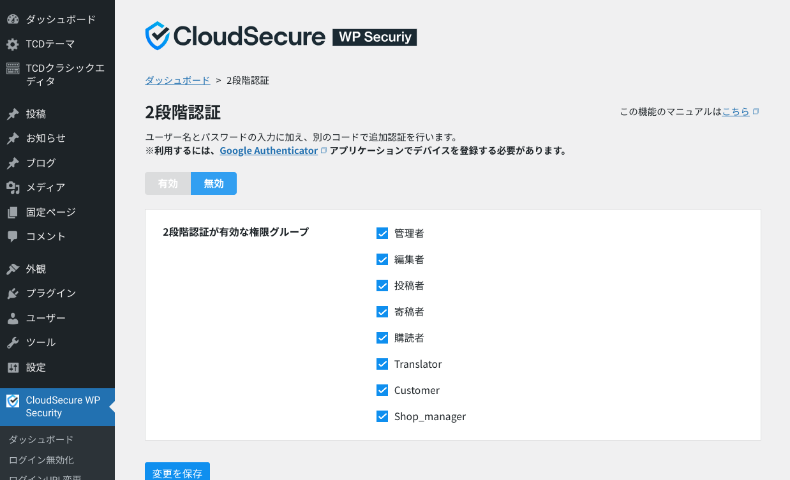
Task: Click the pages icon beside 固定ページ
Action: [x=13, y=212]
